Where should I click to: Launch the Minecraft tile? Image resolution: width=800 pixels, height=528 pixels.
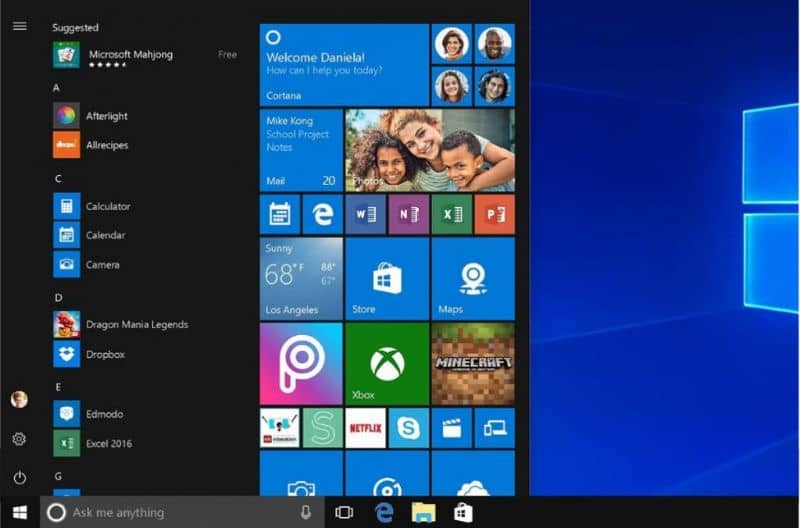[473, 364]
